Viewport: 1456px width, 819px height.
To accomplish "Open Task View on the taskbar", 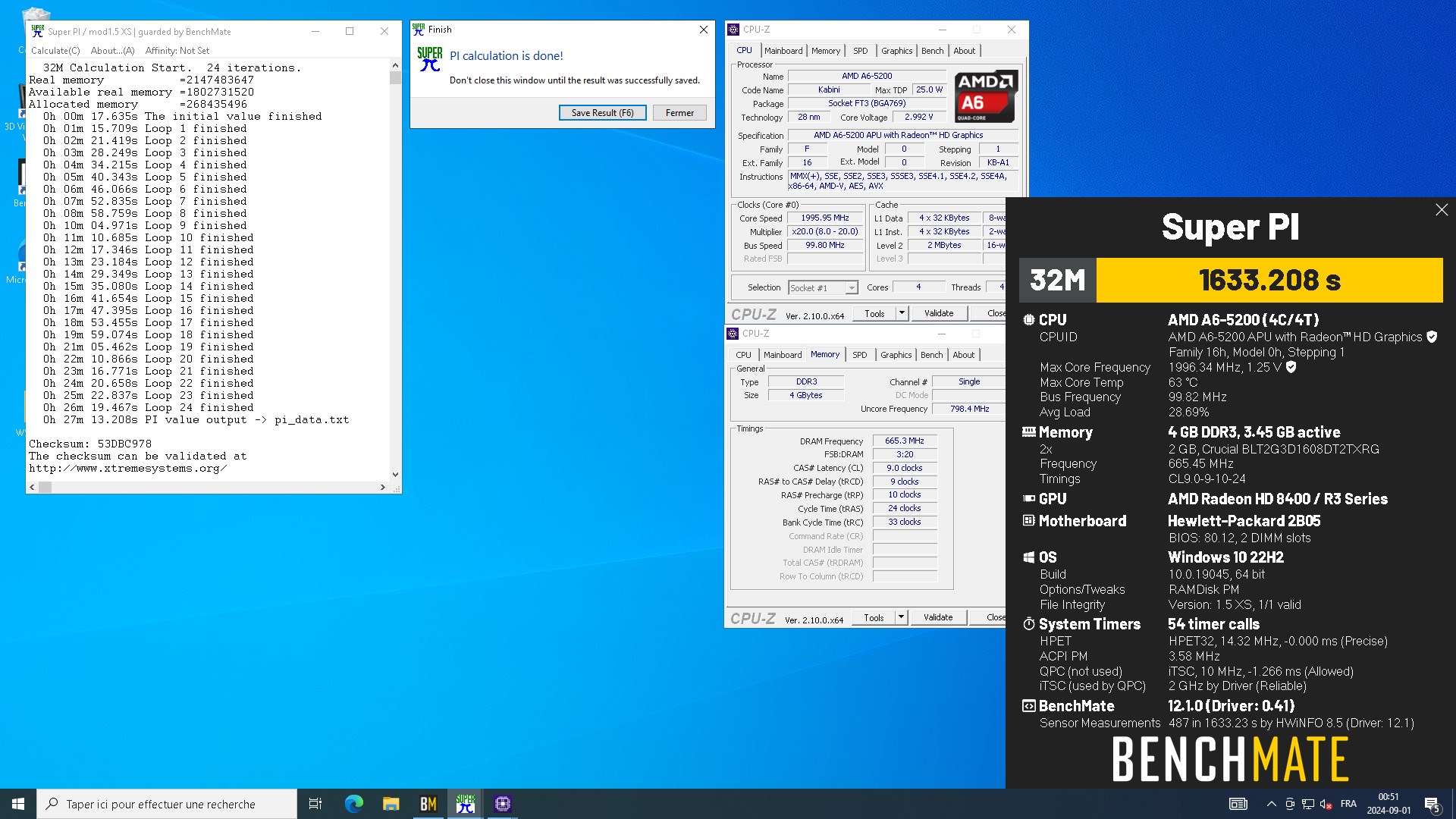I will 315,804.
